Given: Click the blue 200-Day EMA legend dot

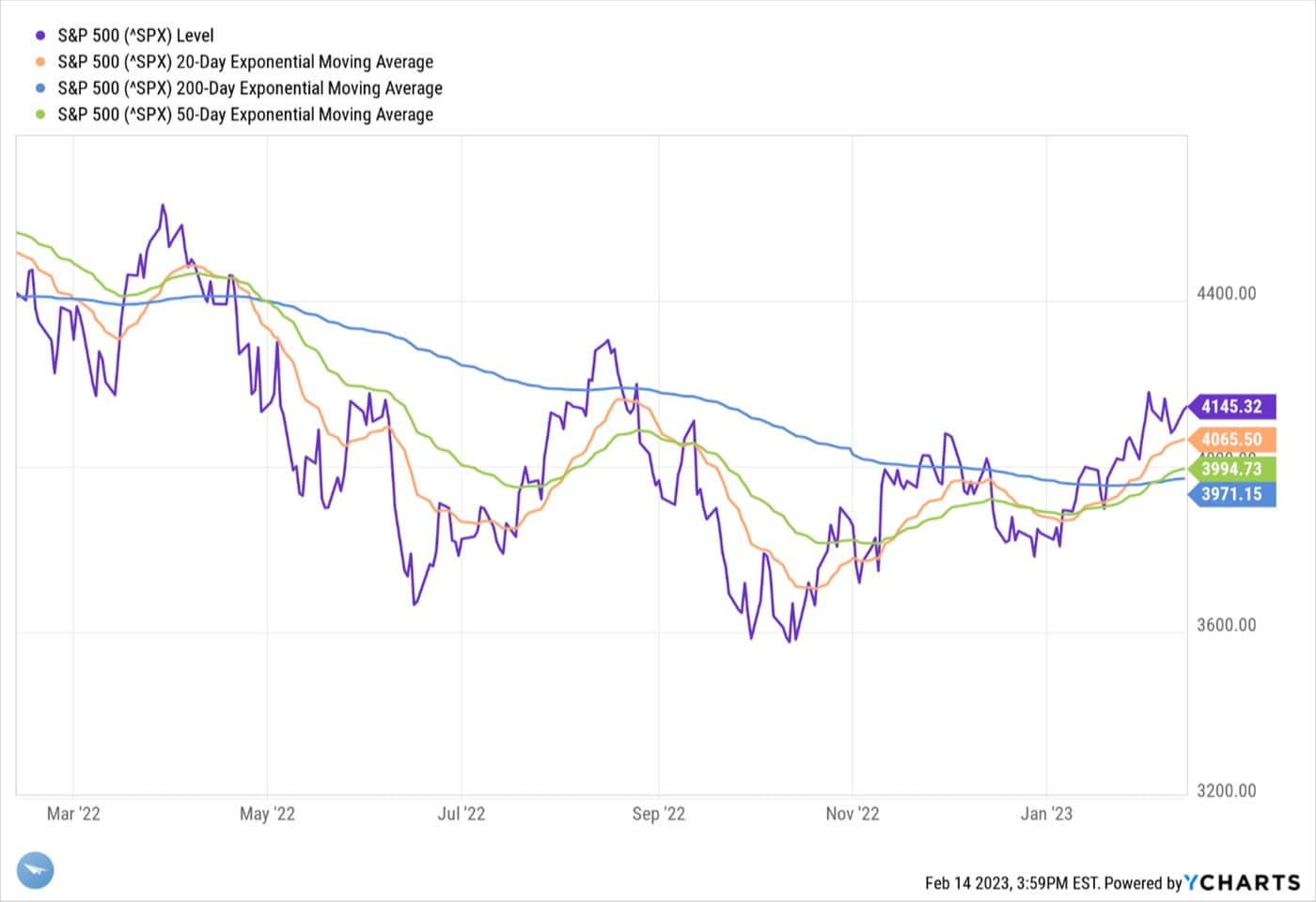Looking at the screenshot, I should pos(40,88).
